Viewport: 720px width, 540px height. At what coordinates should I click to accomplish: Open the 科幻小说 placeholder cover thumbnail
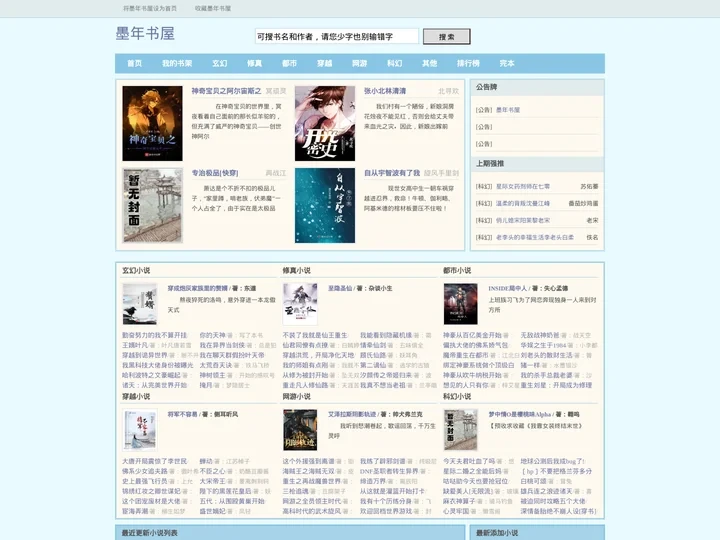(461, 430)
